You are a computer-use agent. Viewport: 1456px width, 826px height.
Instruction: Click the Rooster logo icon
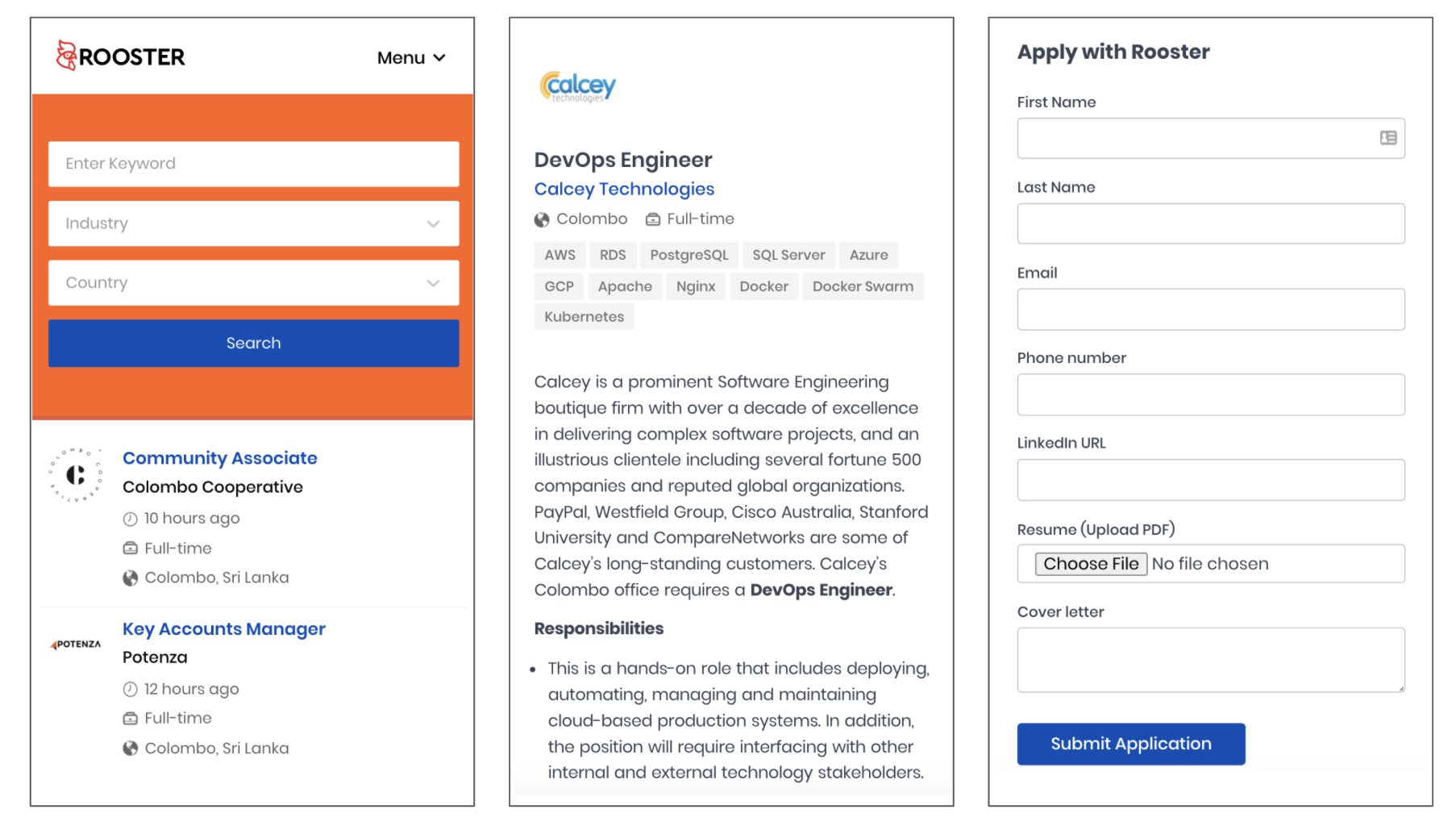pos(66,56)
